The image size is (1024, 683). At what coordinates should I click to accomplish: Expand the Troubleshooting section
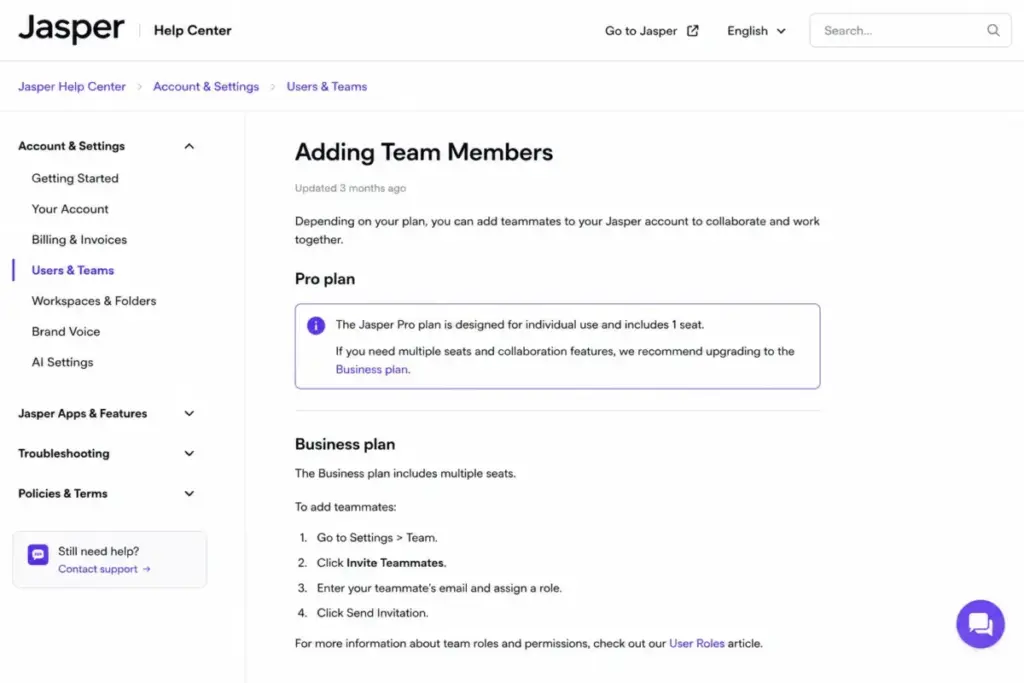point(106,453)
